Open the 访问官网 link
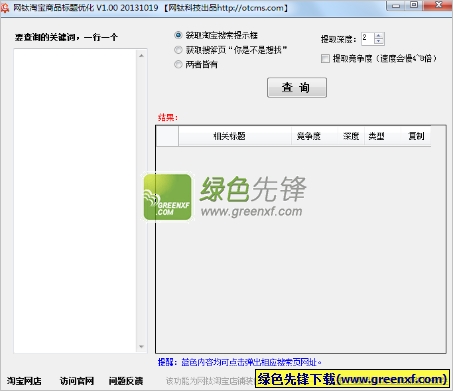453x391 pixels. click(x=77, y=381)
